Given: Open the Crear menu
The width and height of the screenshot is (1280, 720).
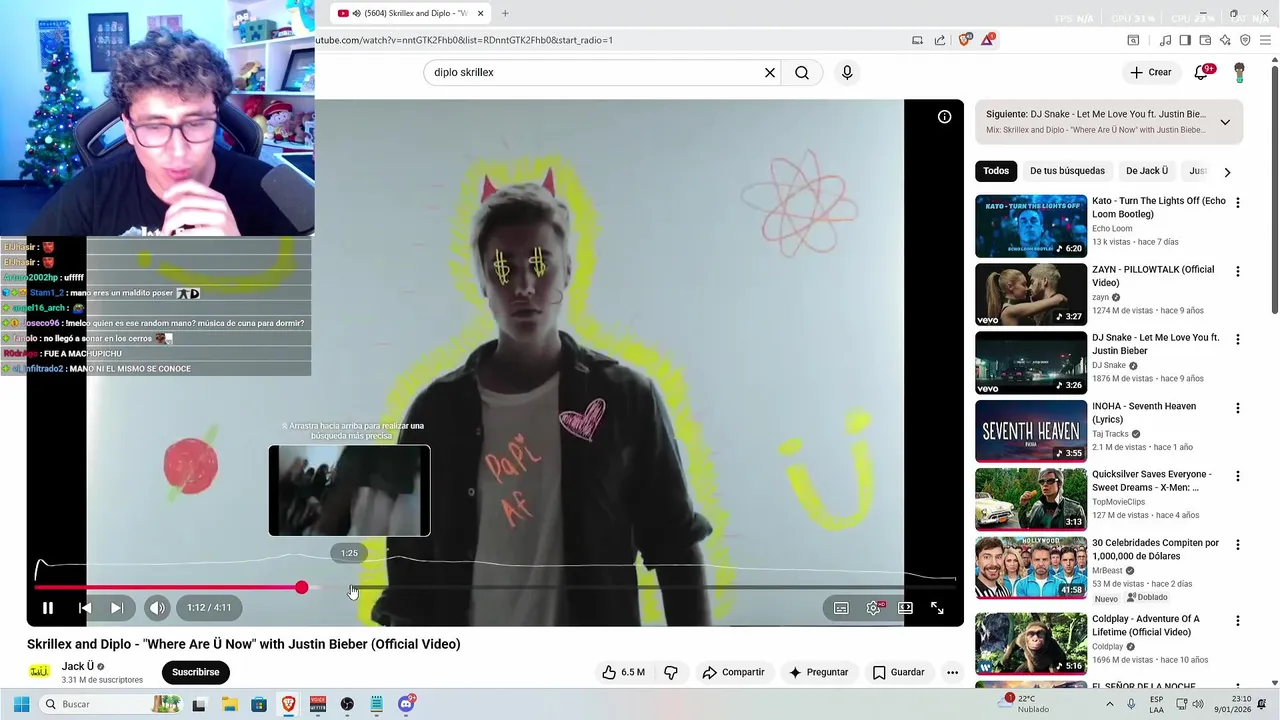Looking at the screenshot, I should click(x=1150, y=72).
